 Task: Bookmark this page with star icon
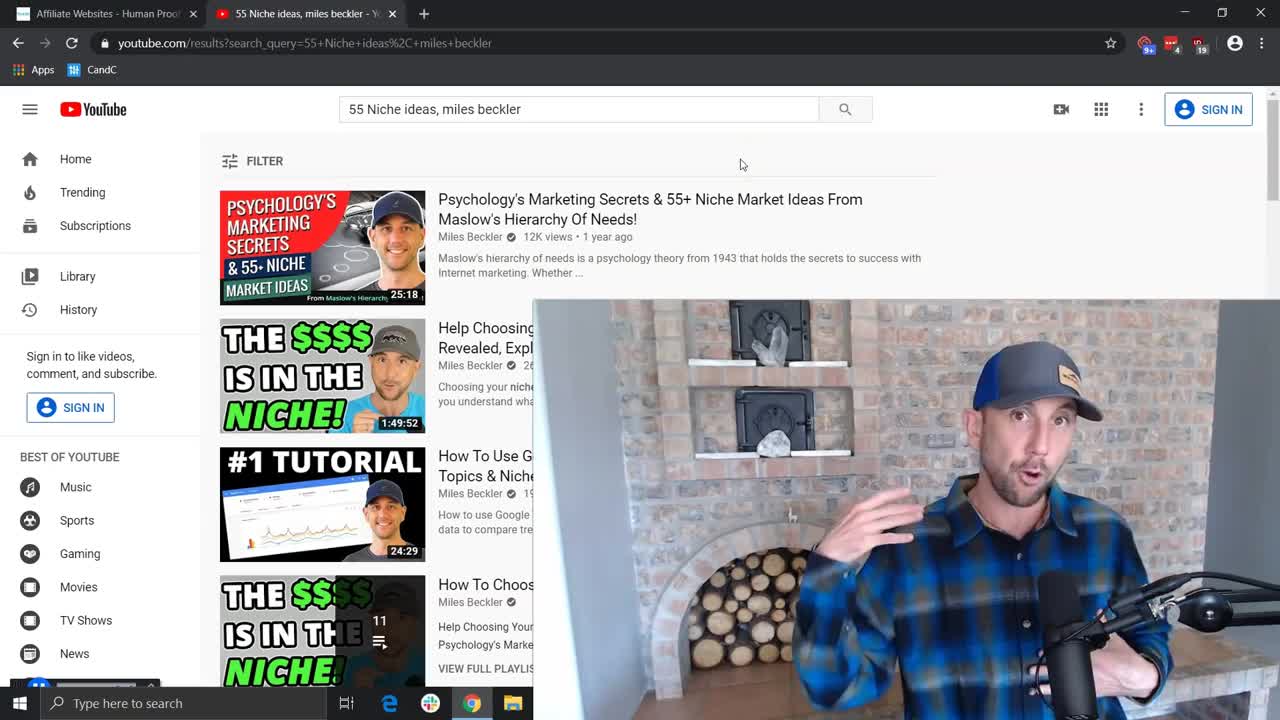[x=1110, y=43]
